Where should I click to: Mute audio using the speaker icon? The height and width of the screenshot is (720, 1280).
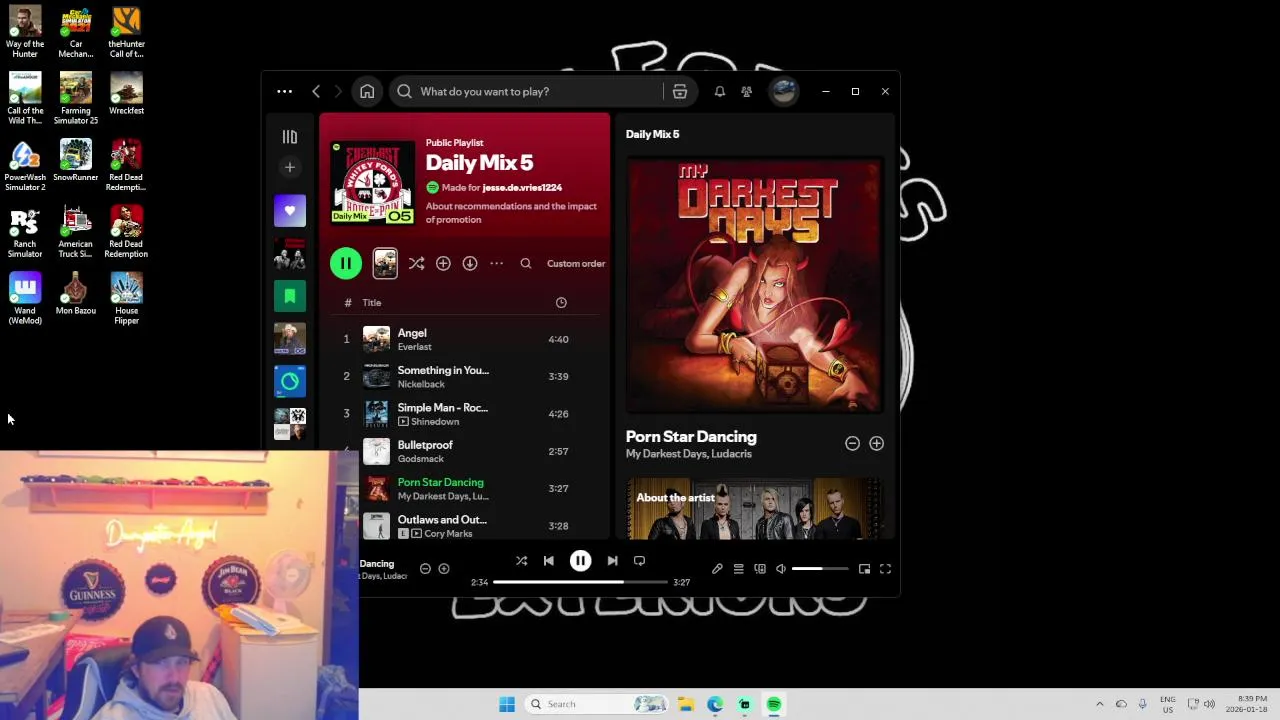click(x=781, y=569)
